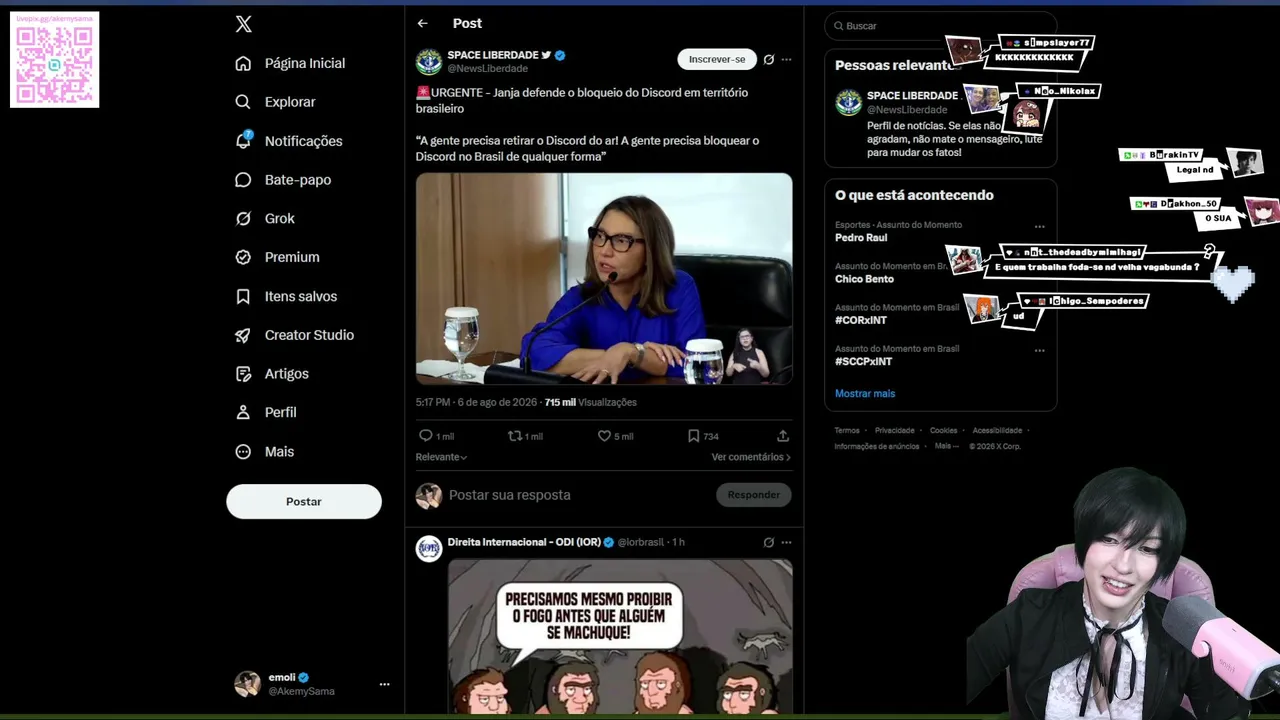The image size is (1280, 720).
Task: Click the post timestamp 5:17 PM
Action: coord(433,402)
